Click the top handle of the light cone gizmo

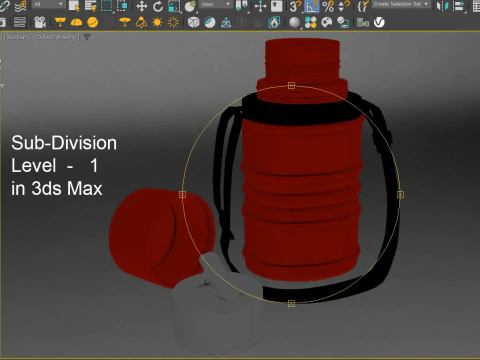tap(291, 86)
